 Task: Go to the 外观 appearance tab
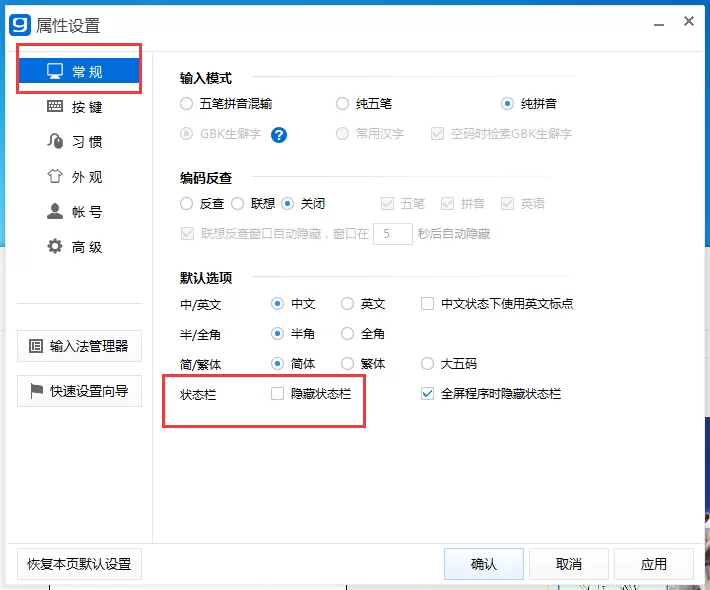point(75,177)
